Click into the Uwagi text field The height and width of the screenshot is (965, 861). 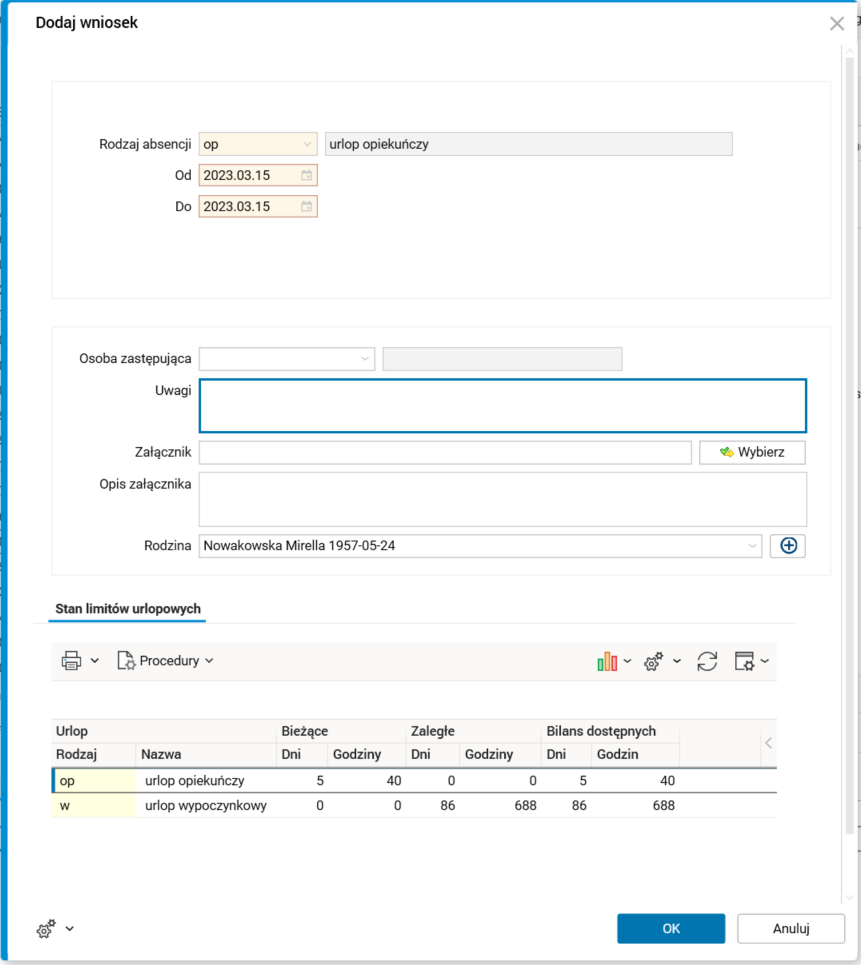point(502,405)
